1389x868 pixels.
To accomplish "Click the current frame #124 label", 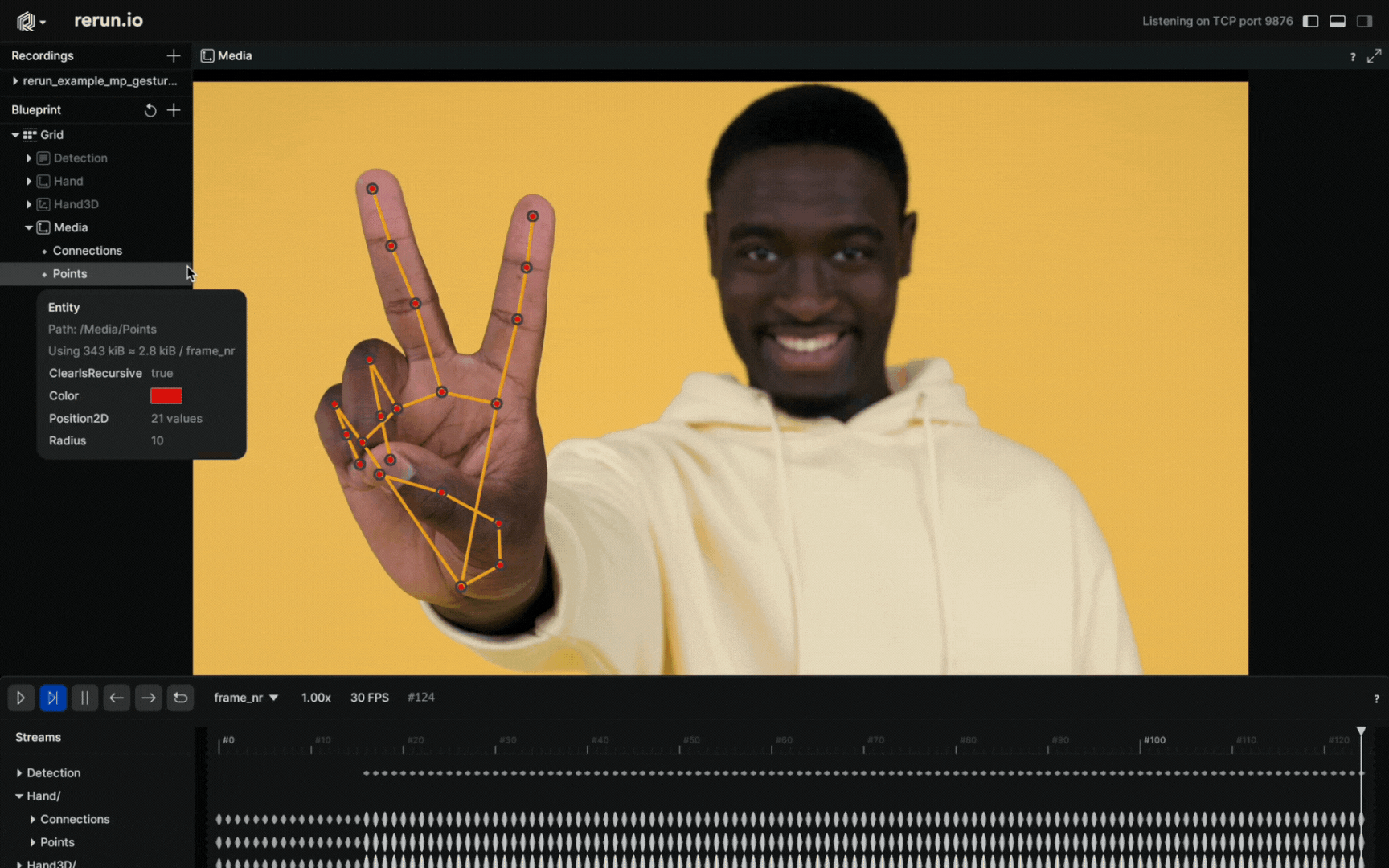I will 421,698.
